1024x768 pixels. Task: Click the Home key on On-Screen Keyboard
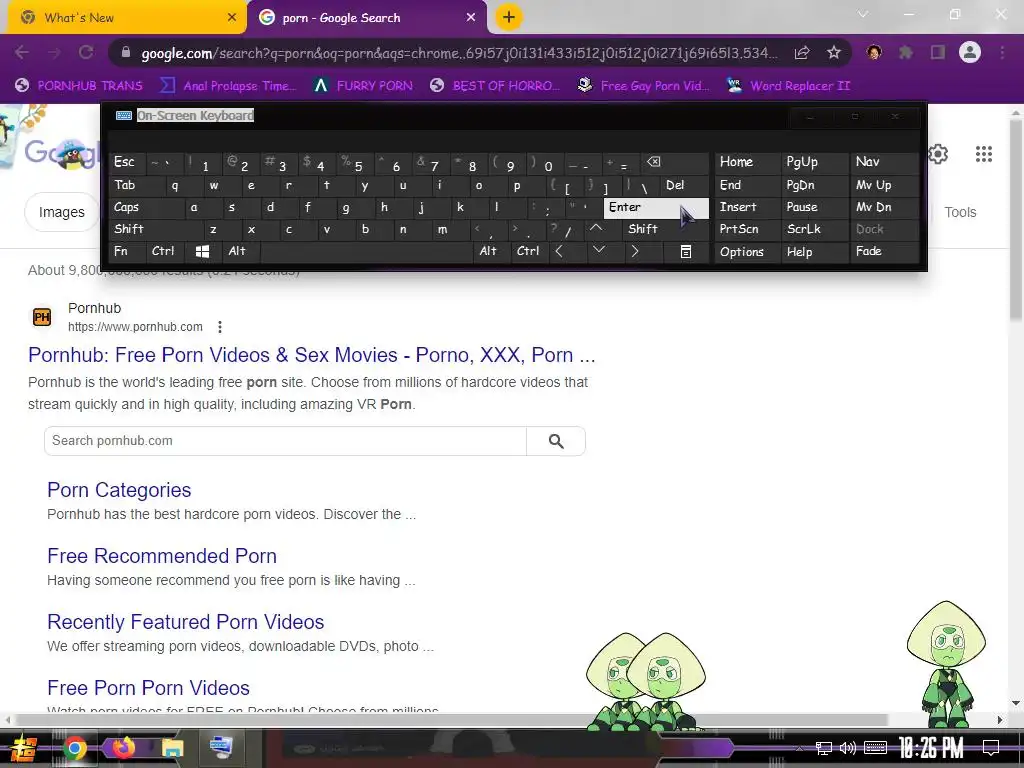tap(747, 162)
